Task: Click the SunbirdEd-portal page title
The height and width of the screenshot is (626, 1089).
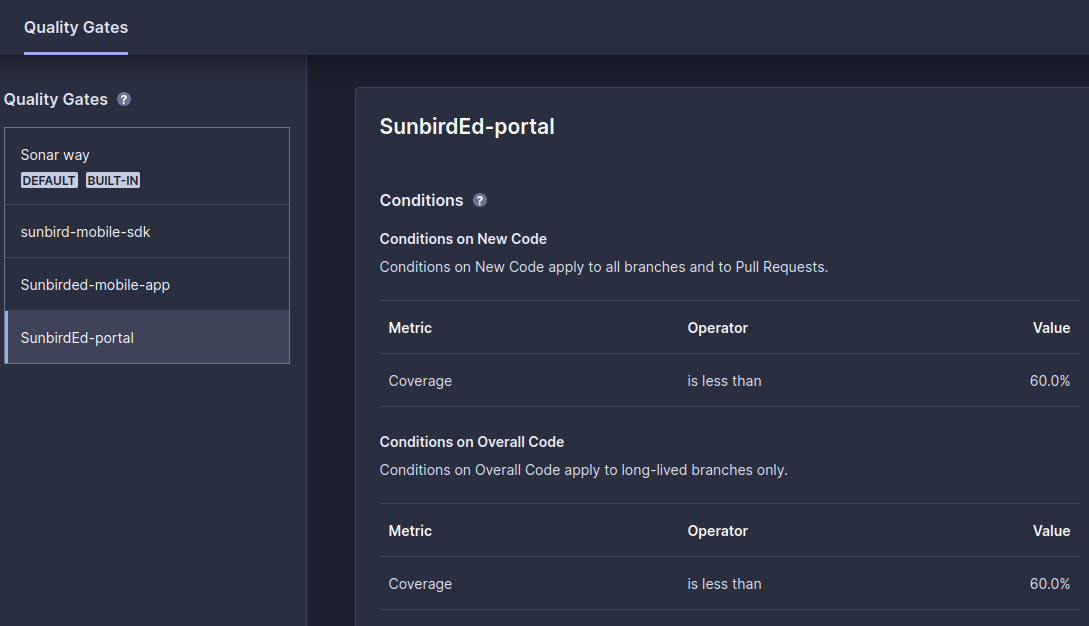Action: coord(466,126)
